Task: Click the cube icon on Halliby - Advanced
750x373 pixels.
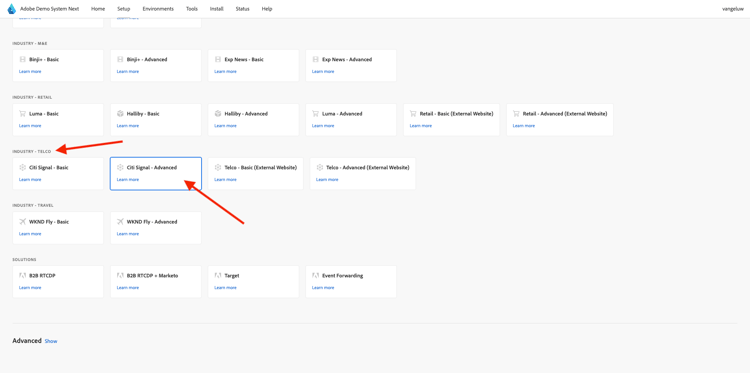Action: (x=218, y=114)
